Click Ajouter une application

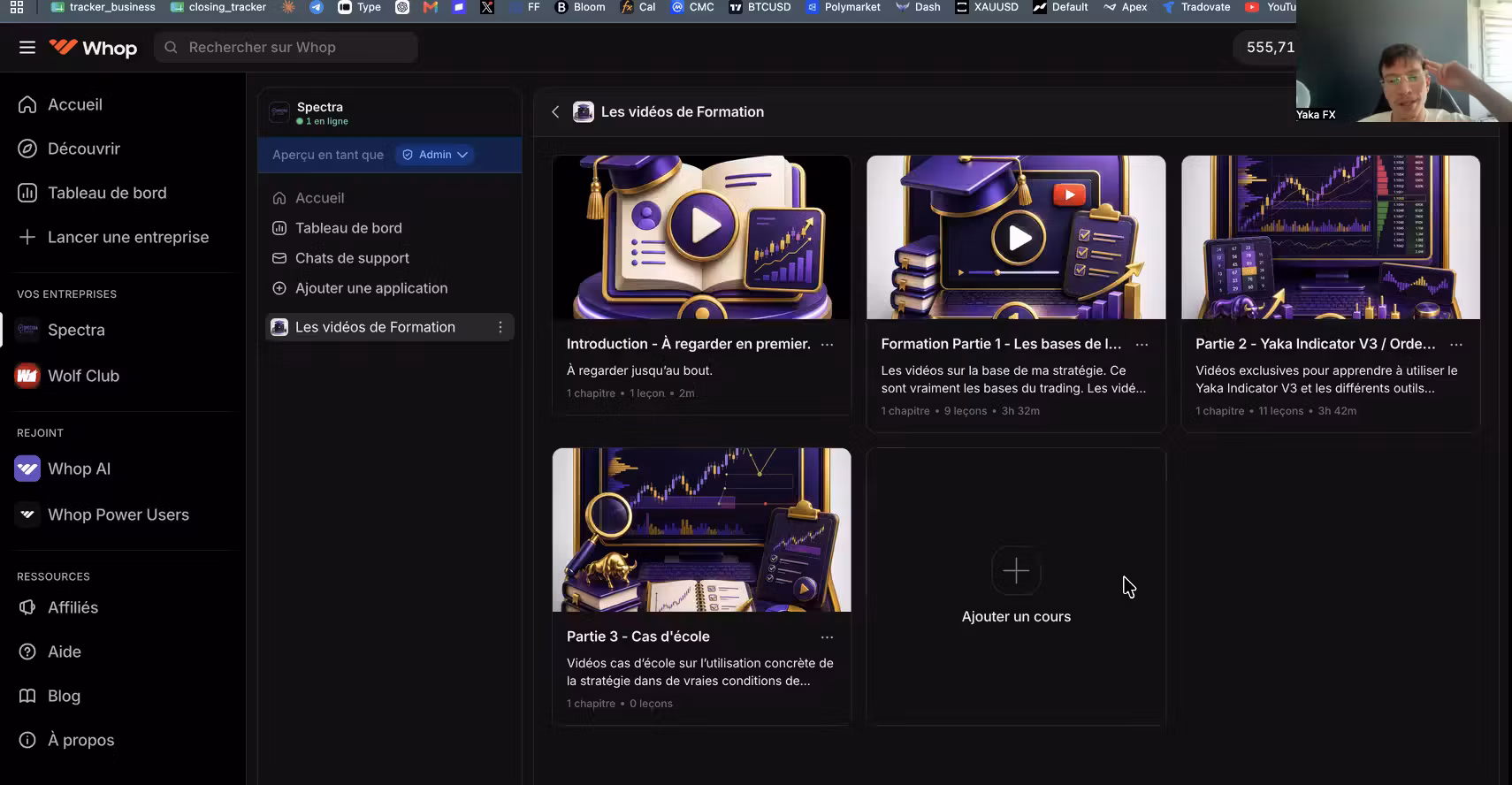[360, 288]
